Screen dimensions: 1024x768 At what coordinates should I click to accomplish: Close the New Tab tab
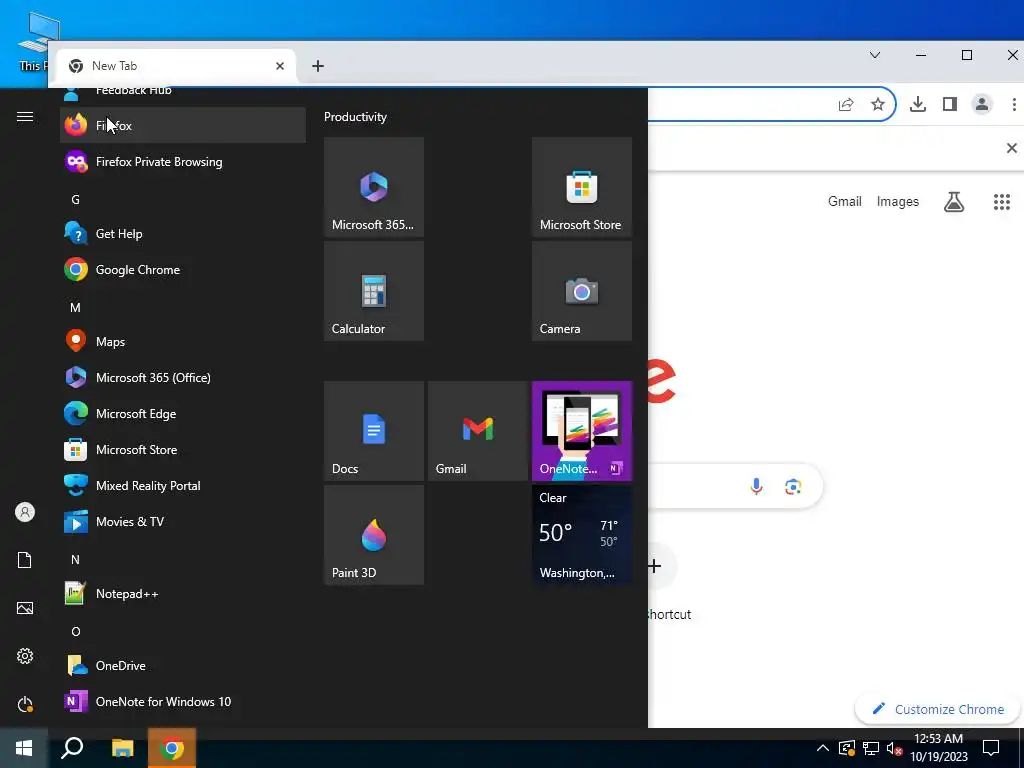click(x=280, y=66)
